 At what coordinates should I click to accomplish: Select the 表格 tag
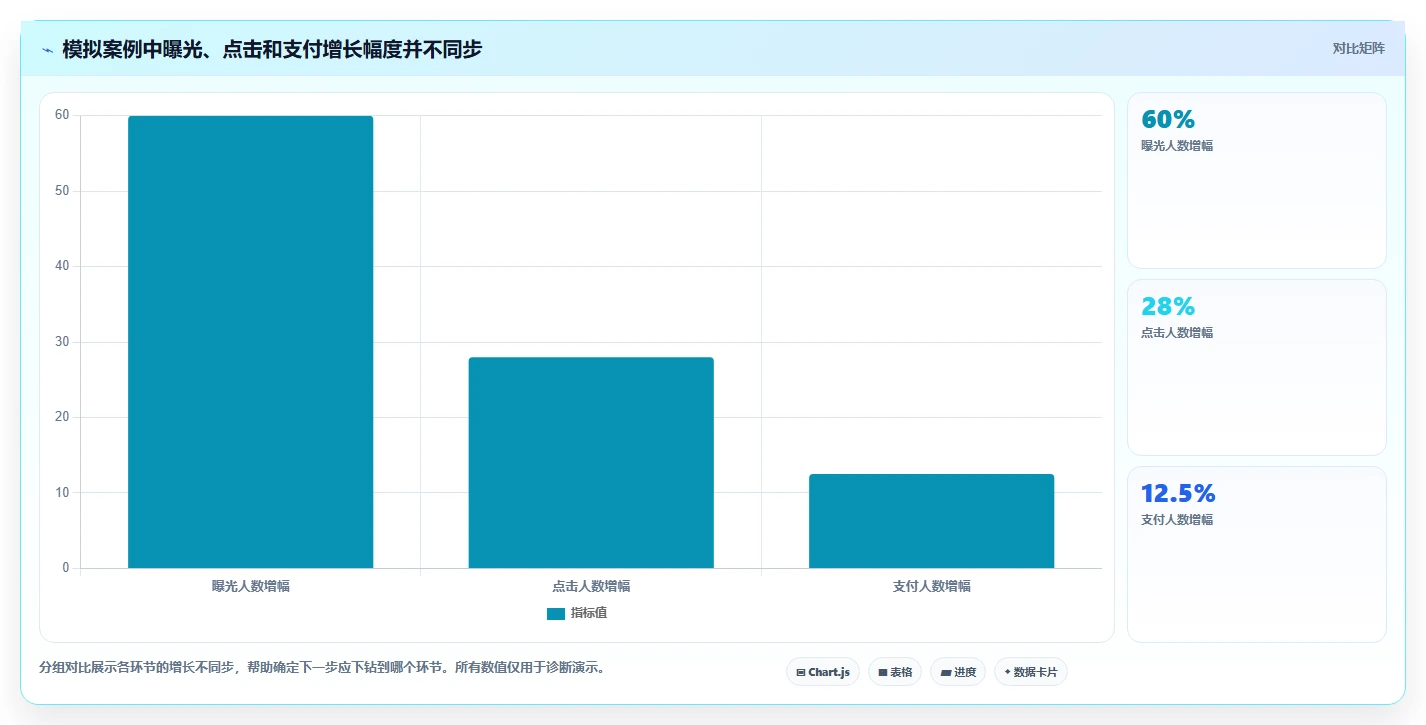click(895, 672)
